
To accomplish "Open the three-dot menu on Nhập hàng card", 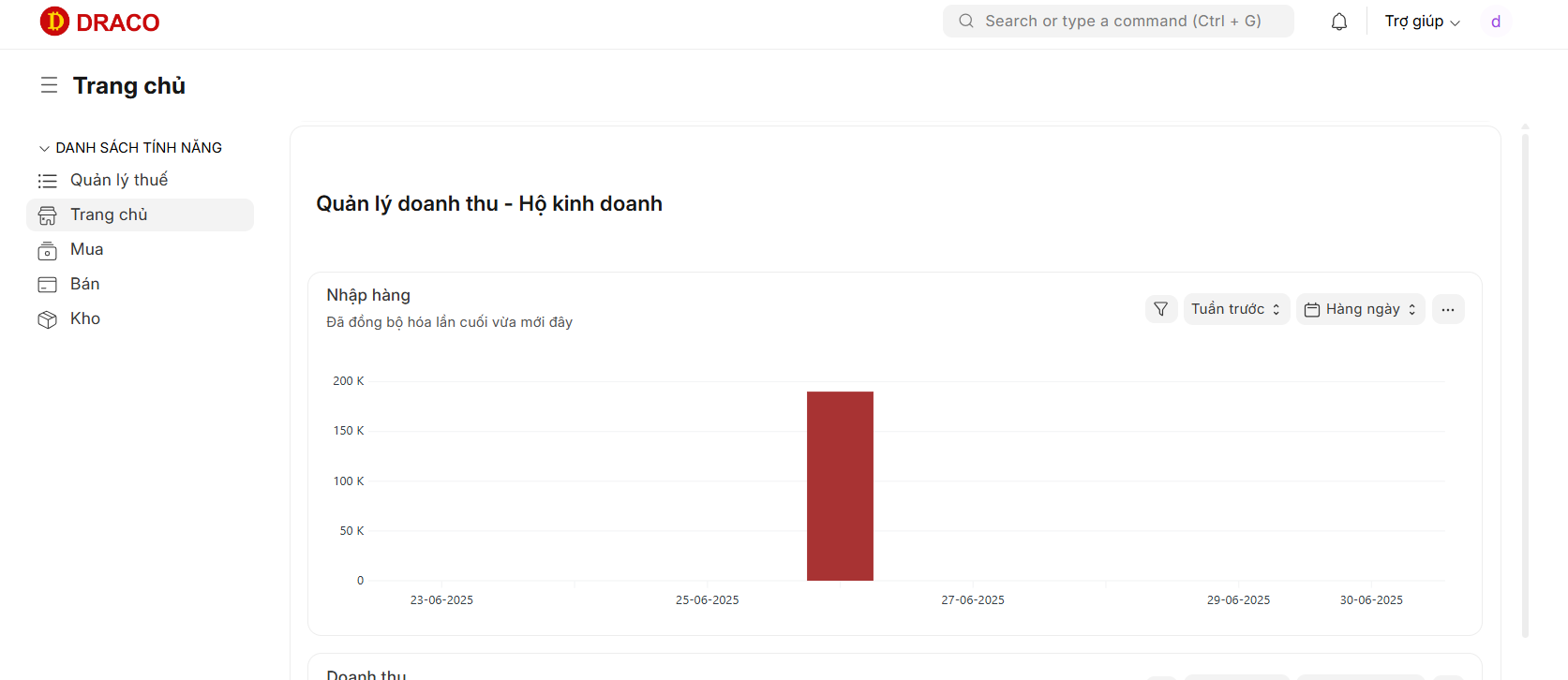I will point(1448,309).
